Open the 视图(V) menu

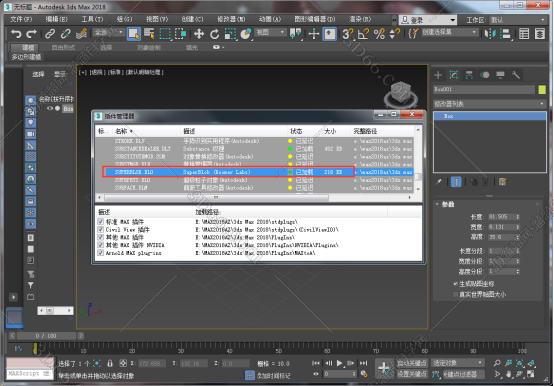click(157, 19)
